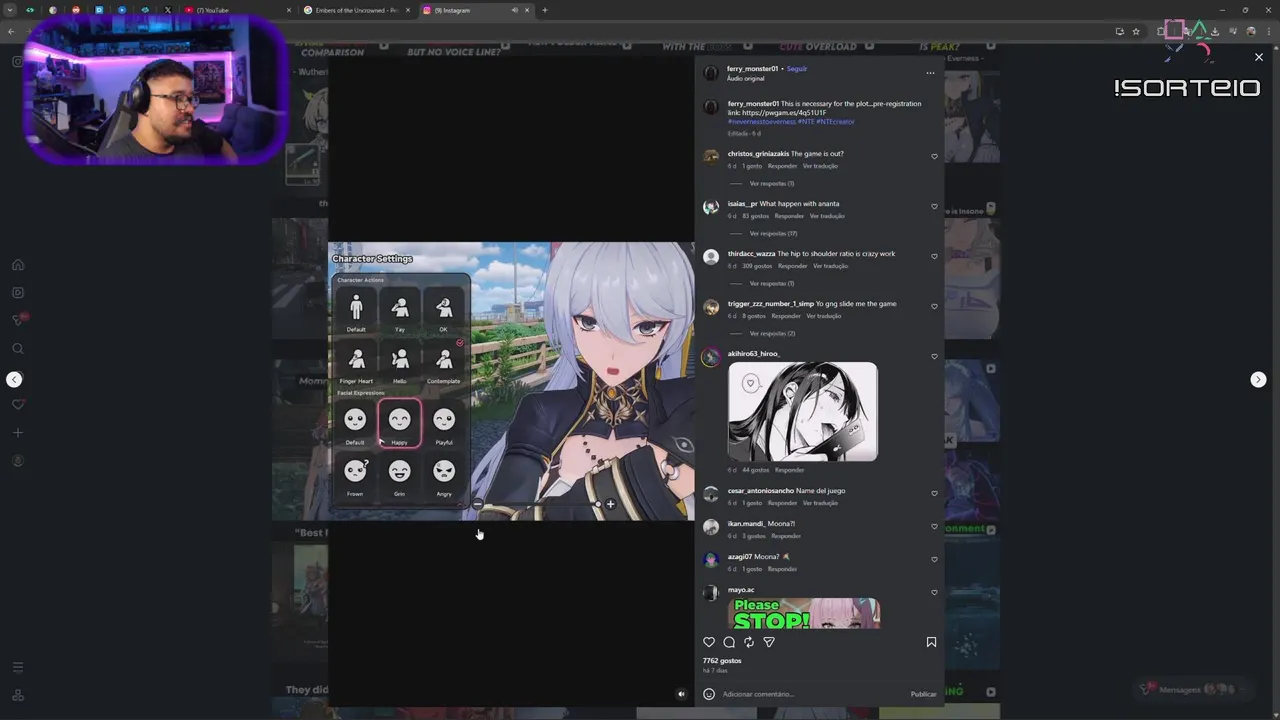Expand replies under christos_griniazakis's comment
This screenshot has height=720, width=1280.
coord(771,184)
